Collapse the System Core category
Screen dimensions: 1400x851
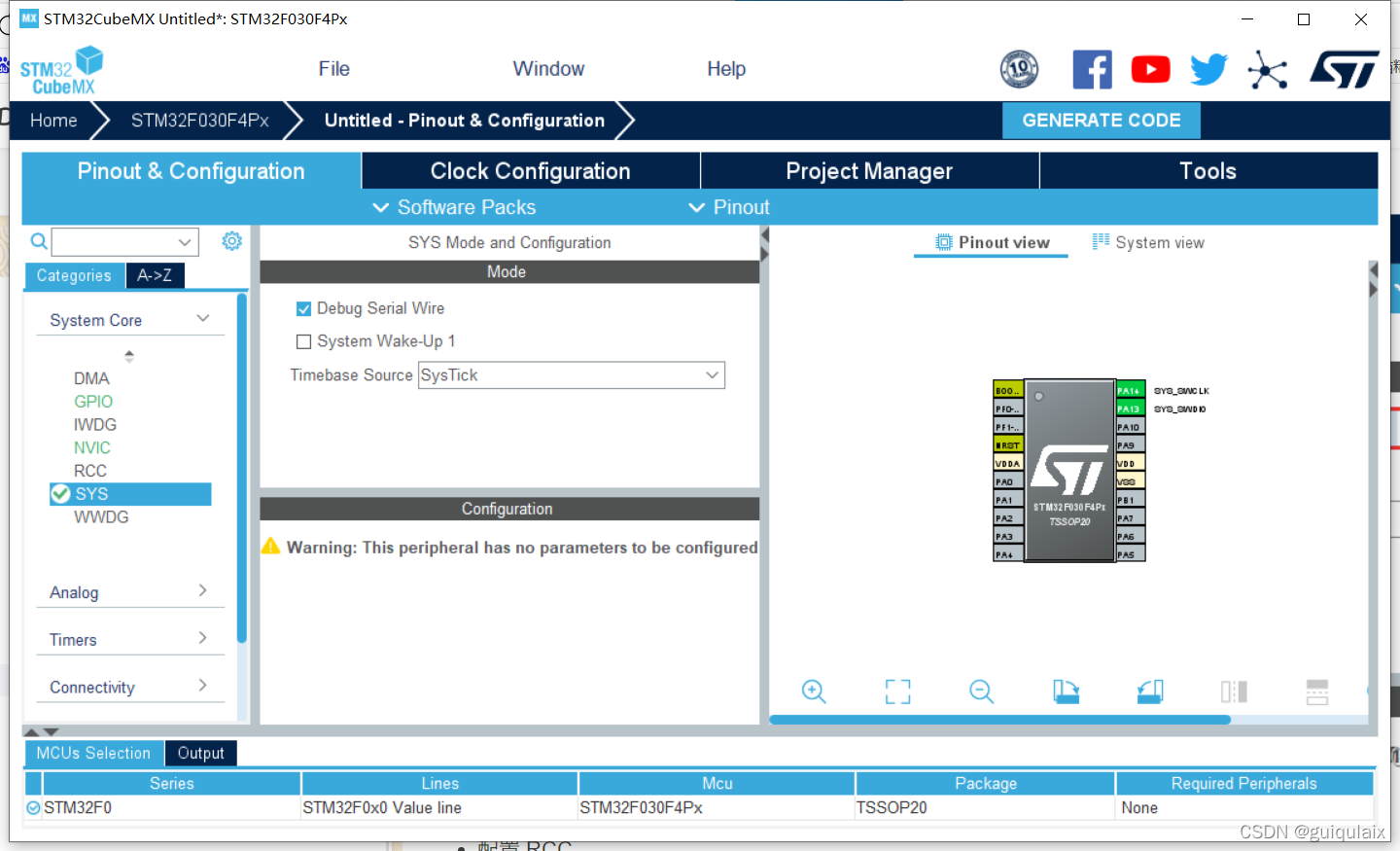(203, 319)
